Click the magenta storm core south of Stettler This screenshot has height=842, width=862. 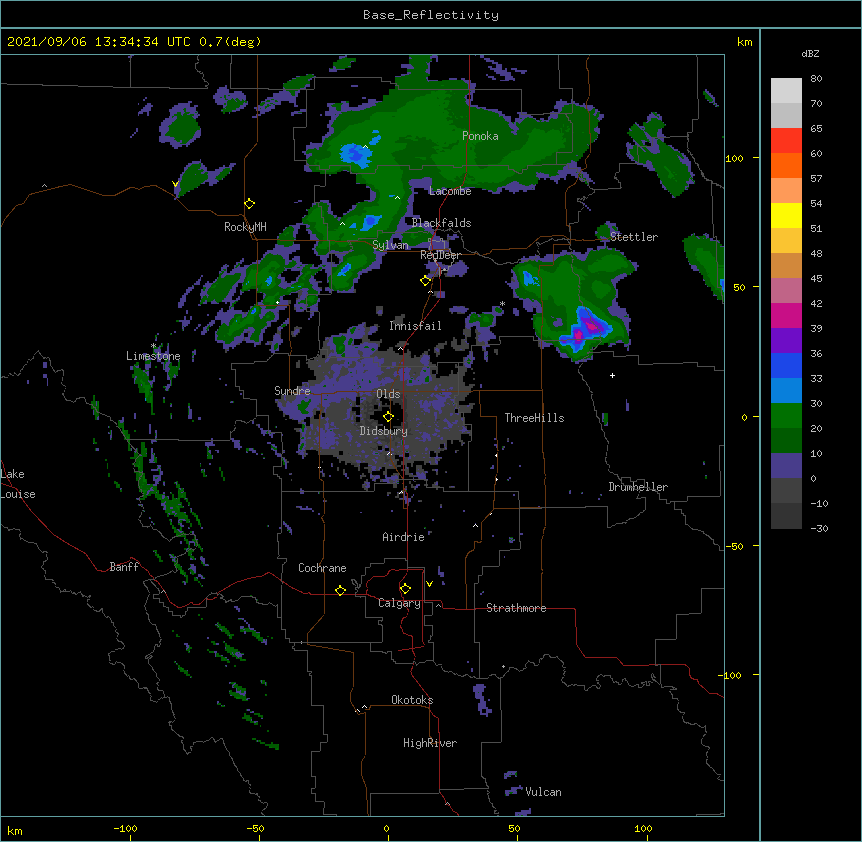coord(585,329)
